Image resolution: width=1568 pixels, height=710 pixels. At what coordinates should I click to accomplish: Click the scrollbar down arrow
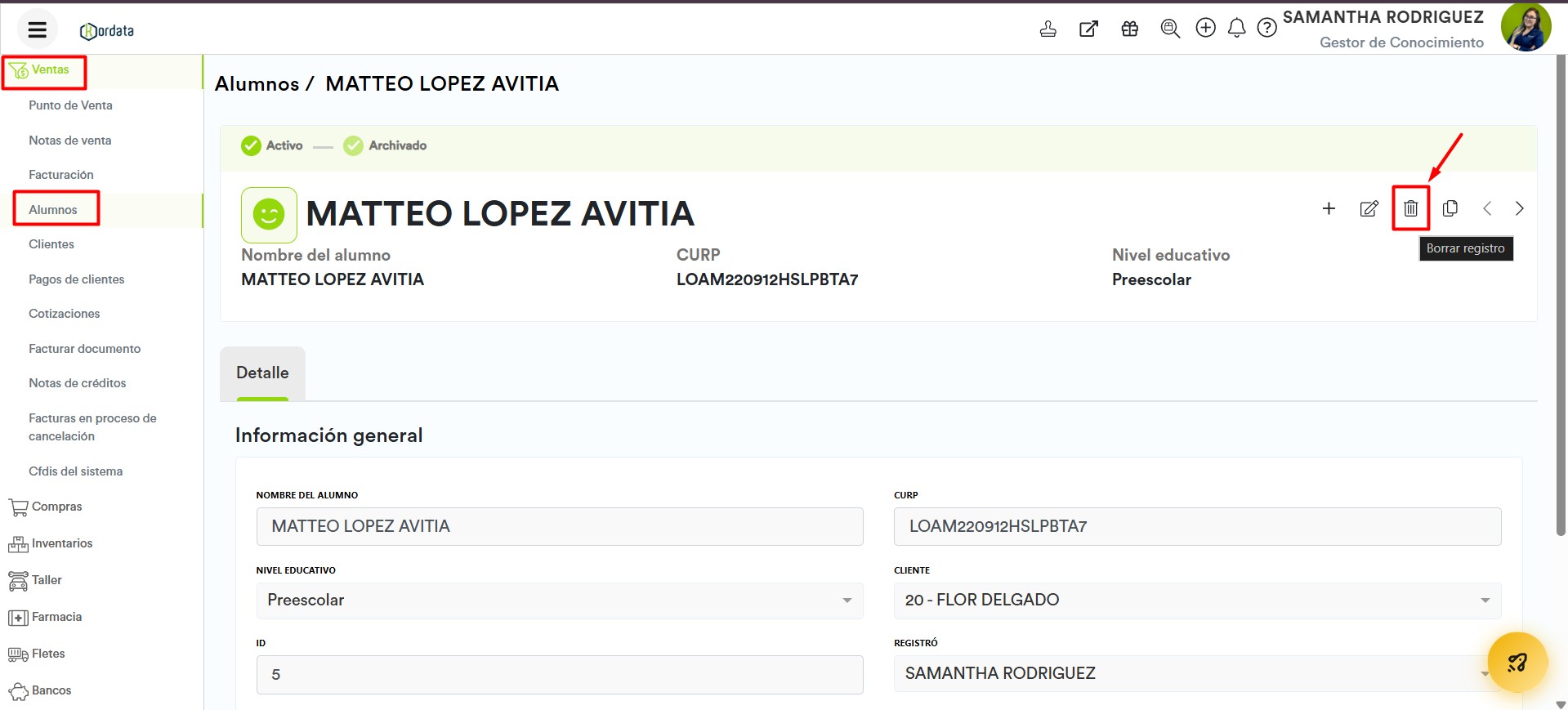point(1561,704)
